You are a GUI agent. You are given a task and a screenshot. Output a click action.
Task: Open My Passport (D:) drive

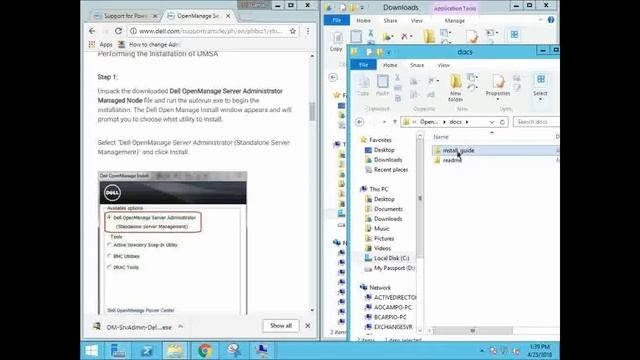394,268
